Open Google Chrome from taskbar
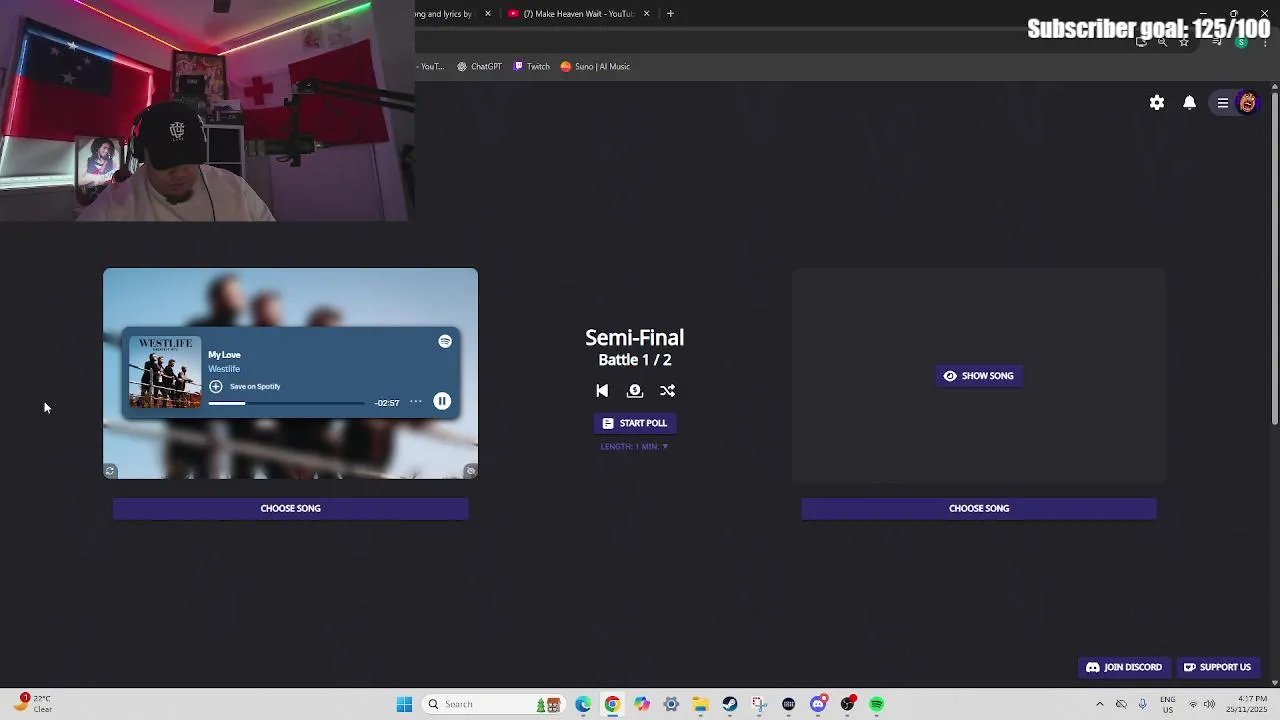This screenshot has width=1280, height=720. 612,704
